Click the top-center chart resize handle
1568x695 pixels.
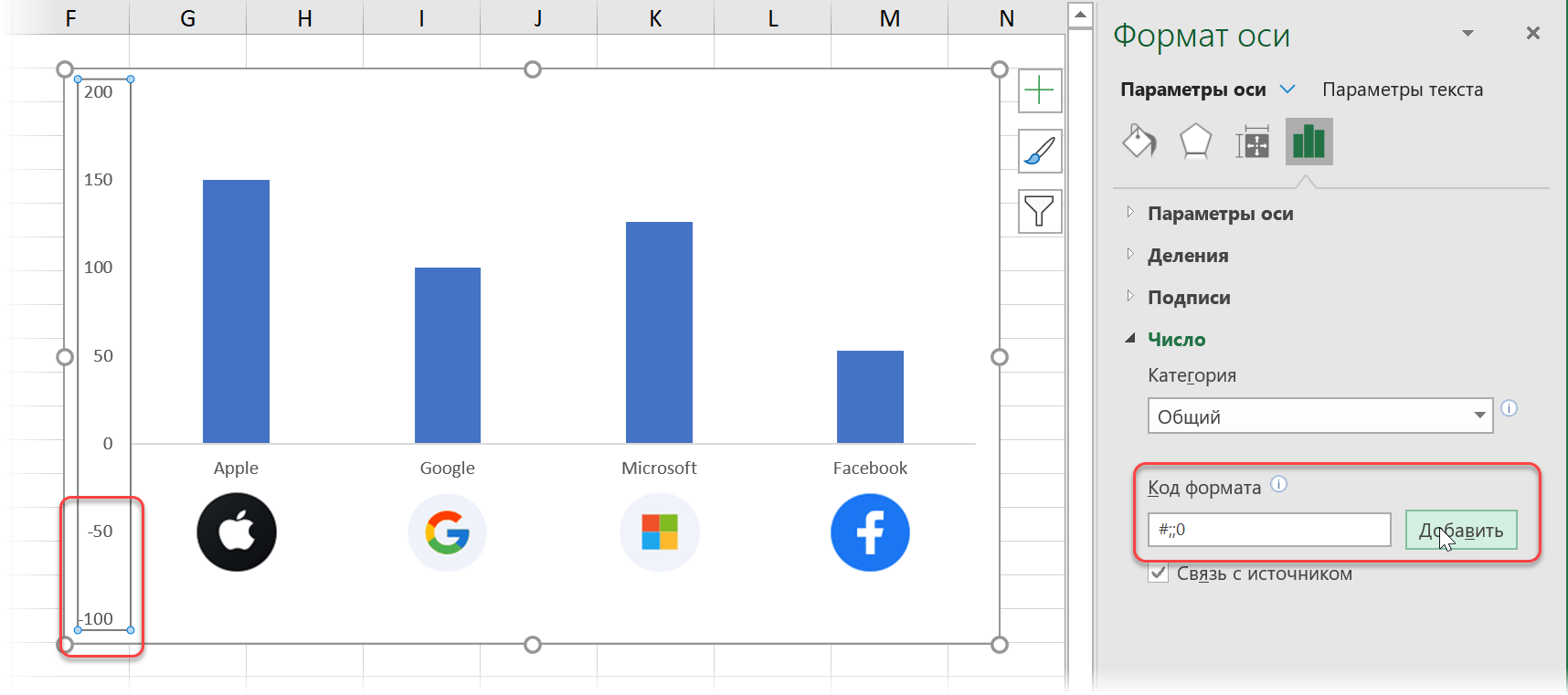tap(533, 69)
